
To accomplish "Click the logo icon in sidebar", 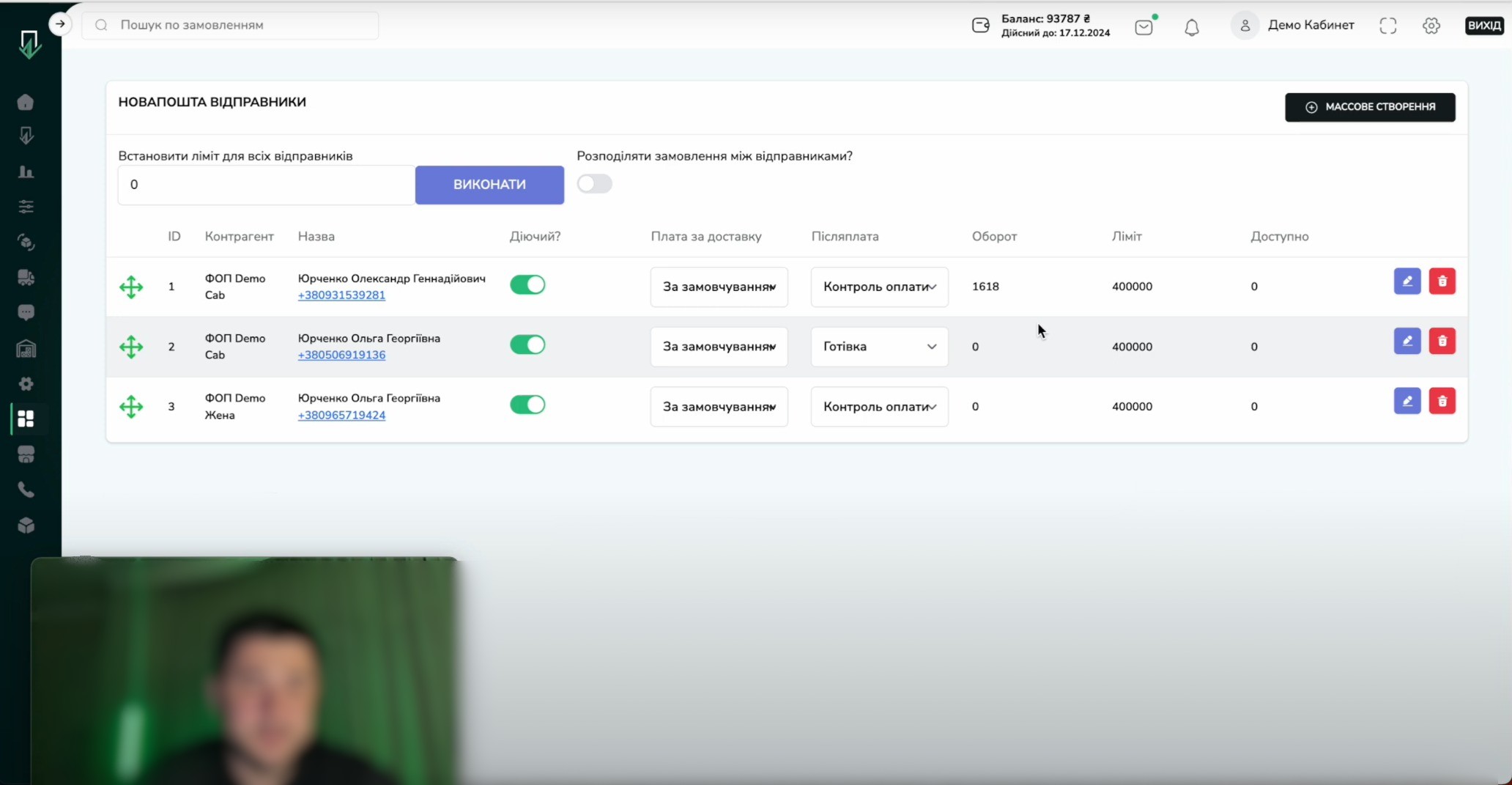I will click(29, 44).
